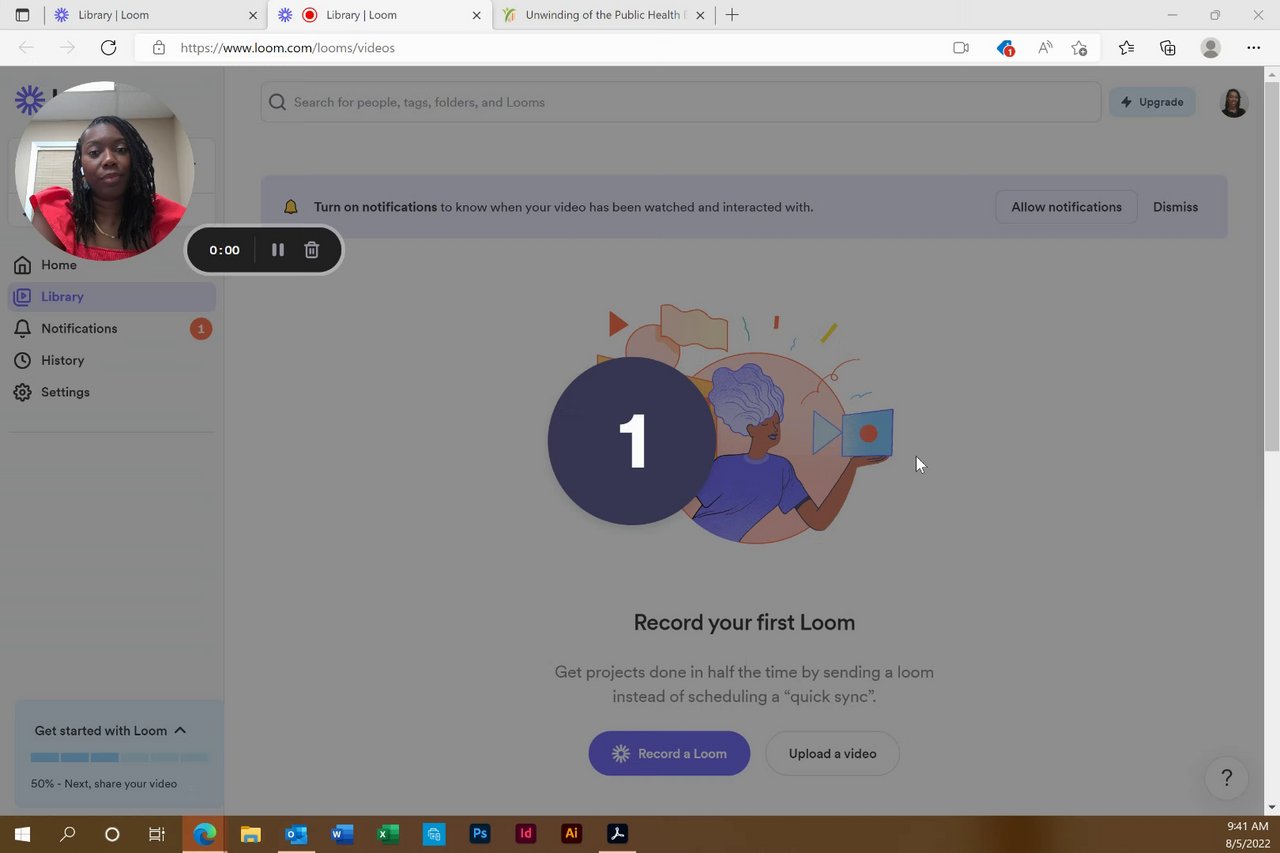The height and width of the screenshot is (853, 1280).
Task: Open a new browser tab
Action: (x=732, y=15)
